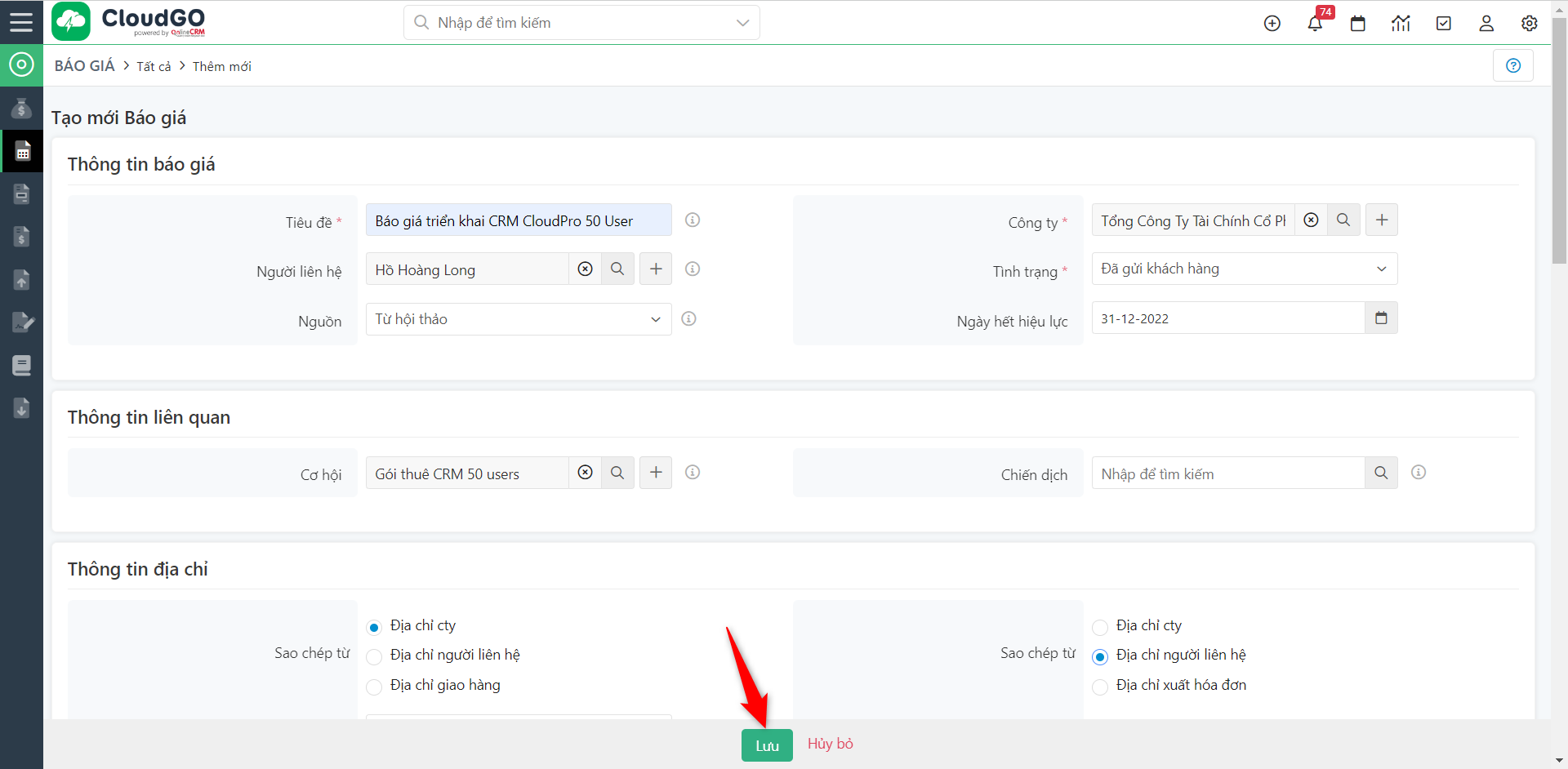This screenshot has height=769, width=1568.
Task: Open the Tình trạng dropdown
Action: coord(1244,269)
